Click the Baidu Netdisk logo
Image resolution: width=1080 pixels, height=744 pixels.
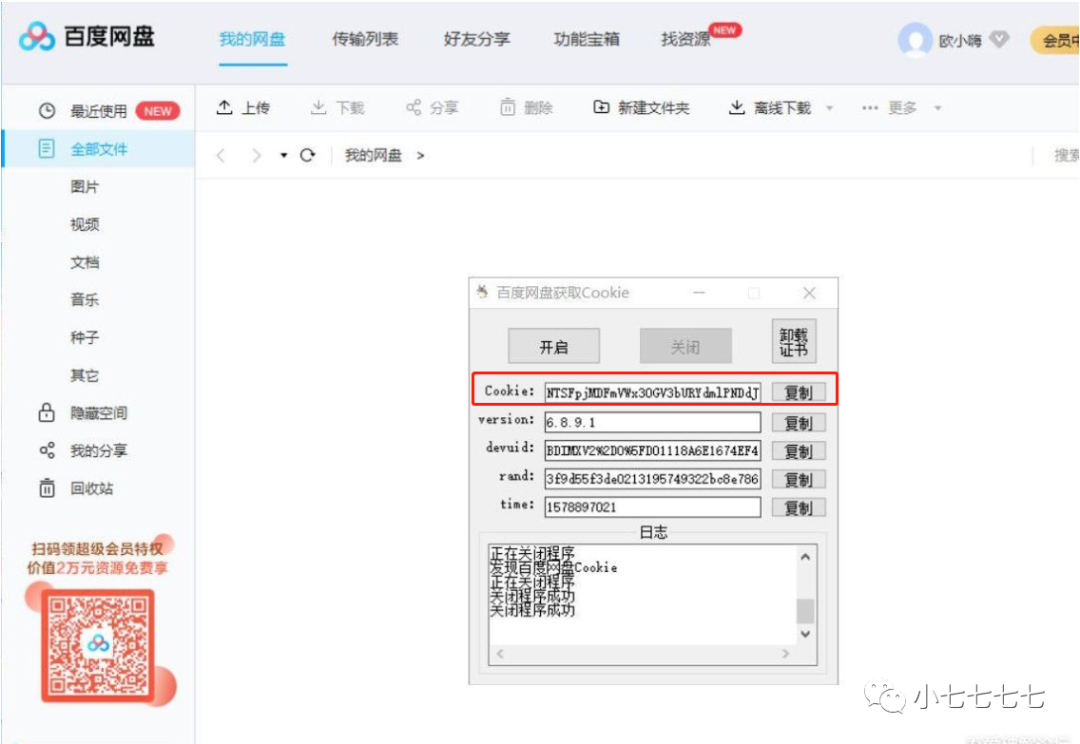tap(87, 37)
